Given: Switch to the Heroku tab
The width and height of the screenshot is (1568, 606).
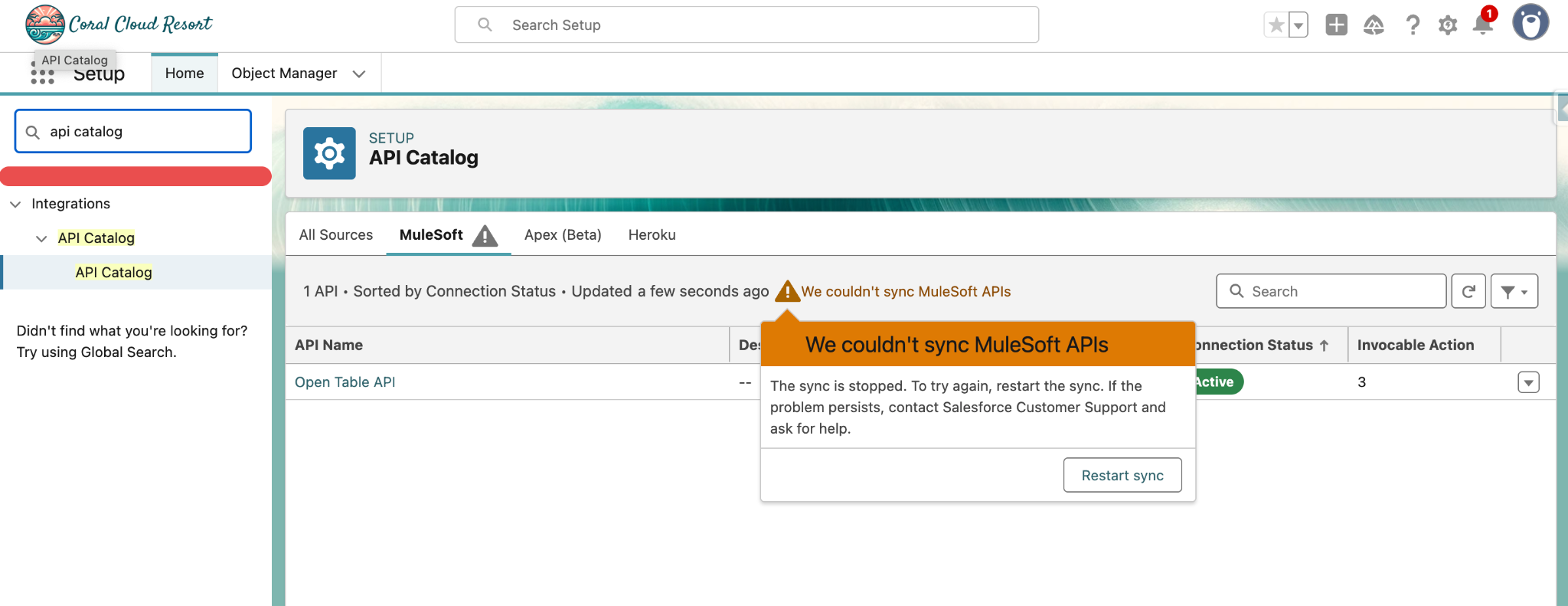Looking at the screenshot, I should click(652, 235).
